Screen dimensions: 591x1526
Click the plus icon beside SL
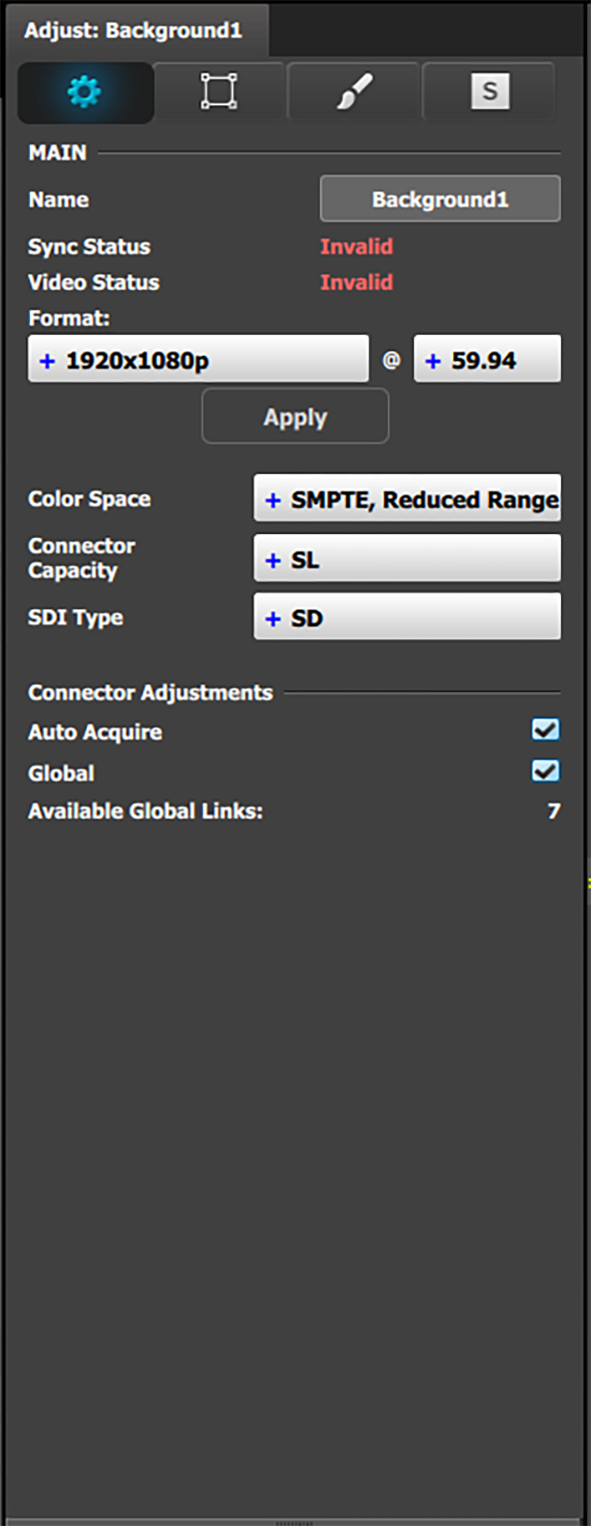273,561
